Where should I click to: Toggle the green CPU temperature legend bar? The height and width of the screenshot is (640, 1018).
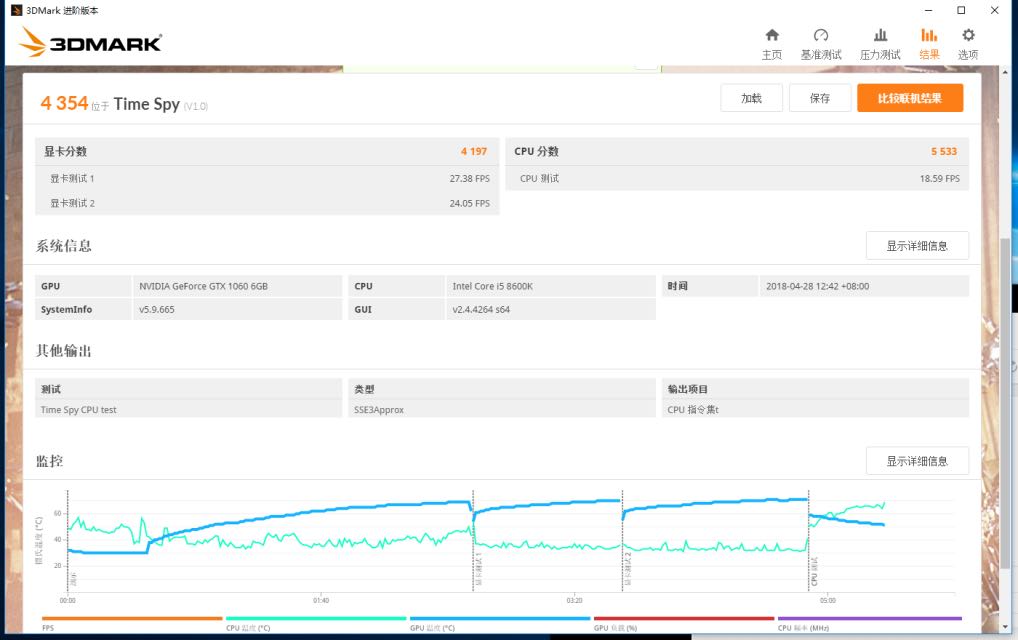(316, 619)
